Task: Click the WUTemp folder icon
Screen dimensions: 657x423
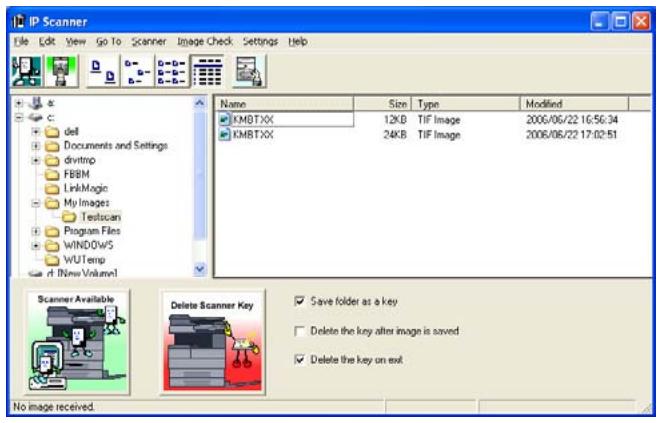Action: pyautogui.click(x=52, y=260)
